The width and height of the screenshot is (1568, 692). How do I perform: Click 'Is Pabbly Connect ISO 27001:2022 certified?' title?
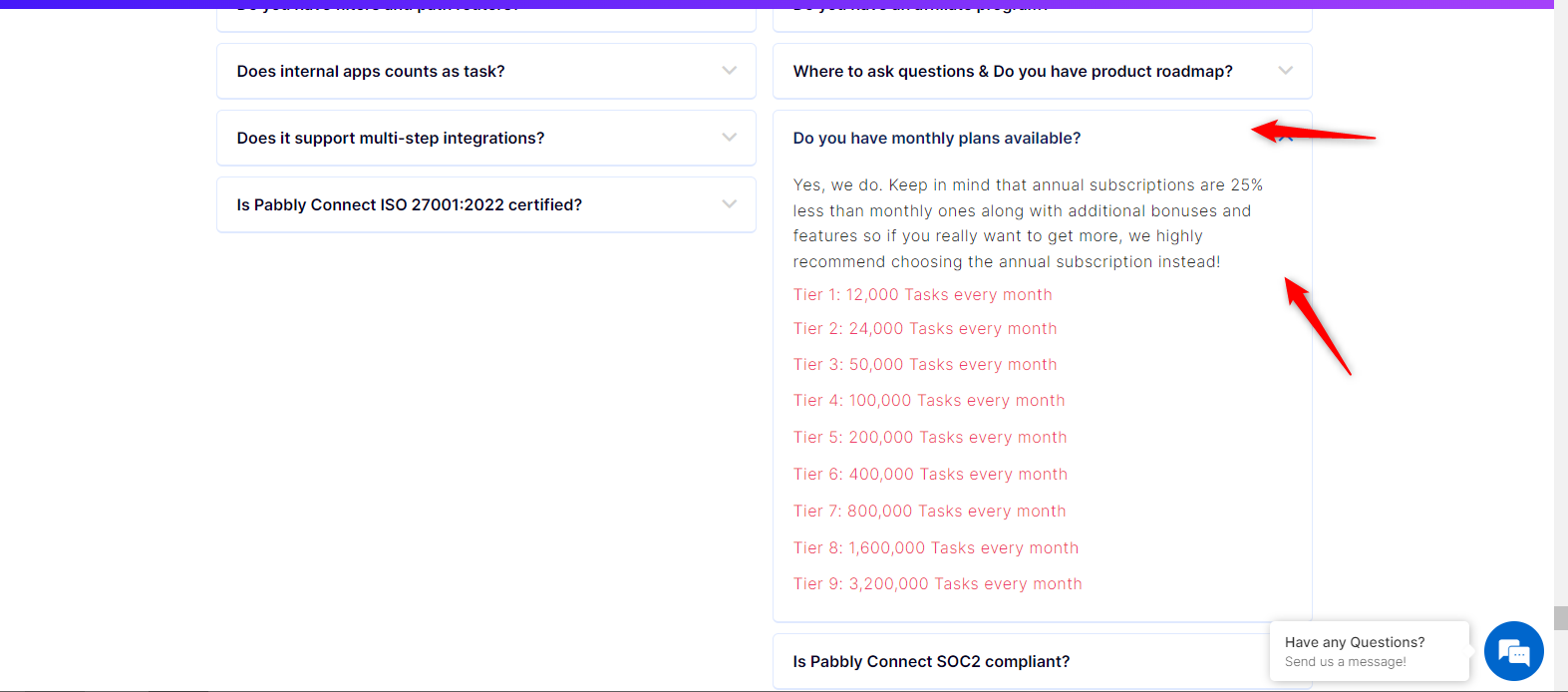pyautogui.click(x=410, y=204)
